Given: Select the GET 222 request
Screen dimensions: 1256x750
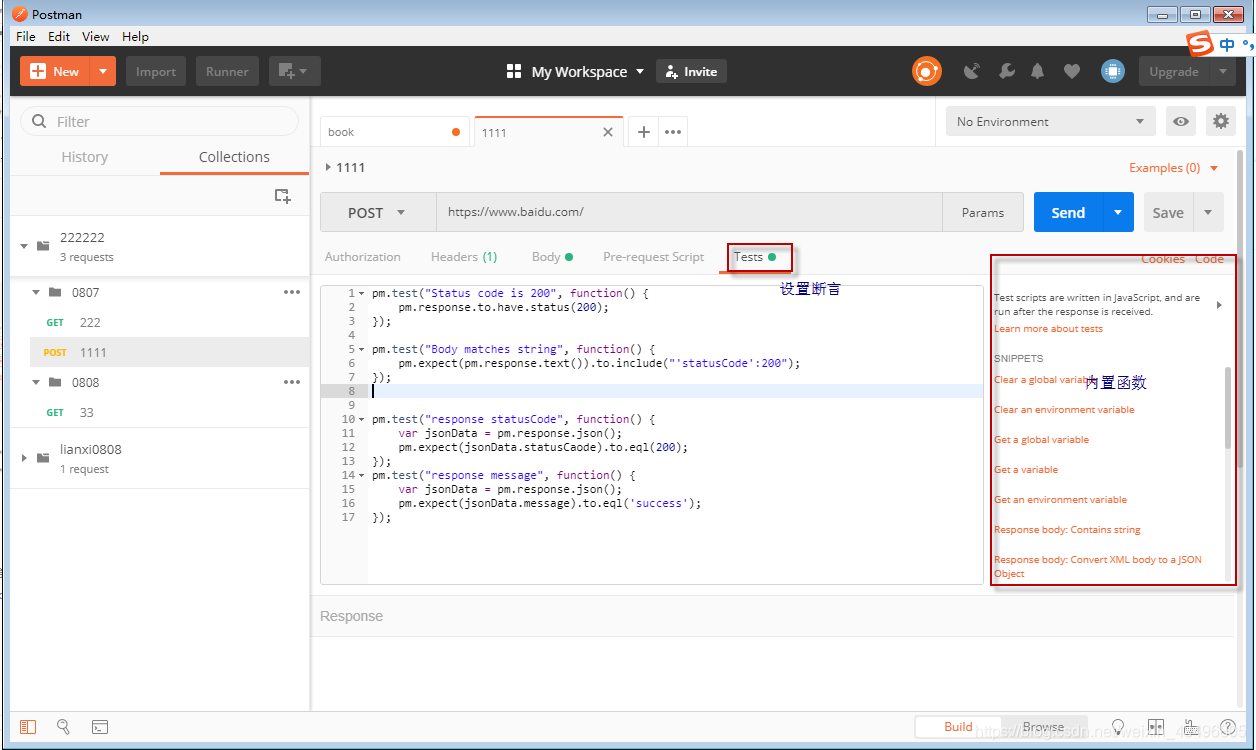Looking at the screenshot, I should [x=170, y=322].
